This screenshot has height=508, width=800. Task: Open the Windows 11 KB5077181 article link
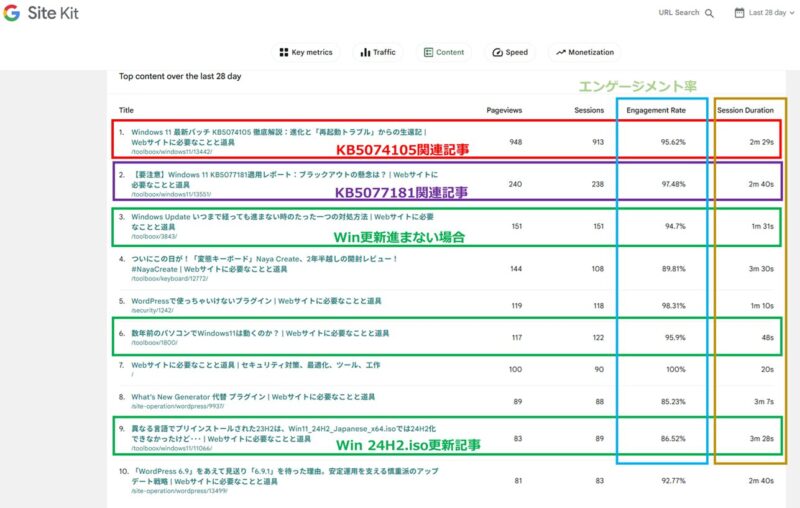point(284,180)
